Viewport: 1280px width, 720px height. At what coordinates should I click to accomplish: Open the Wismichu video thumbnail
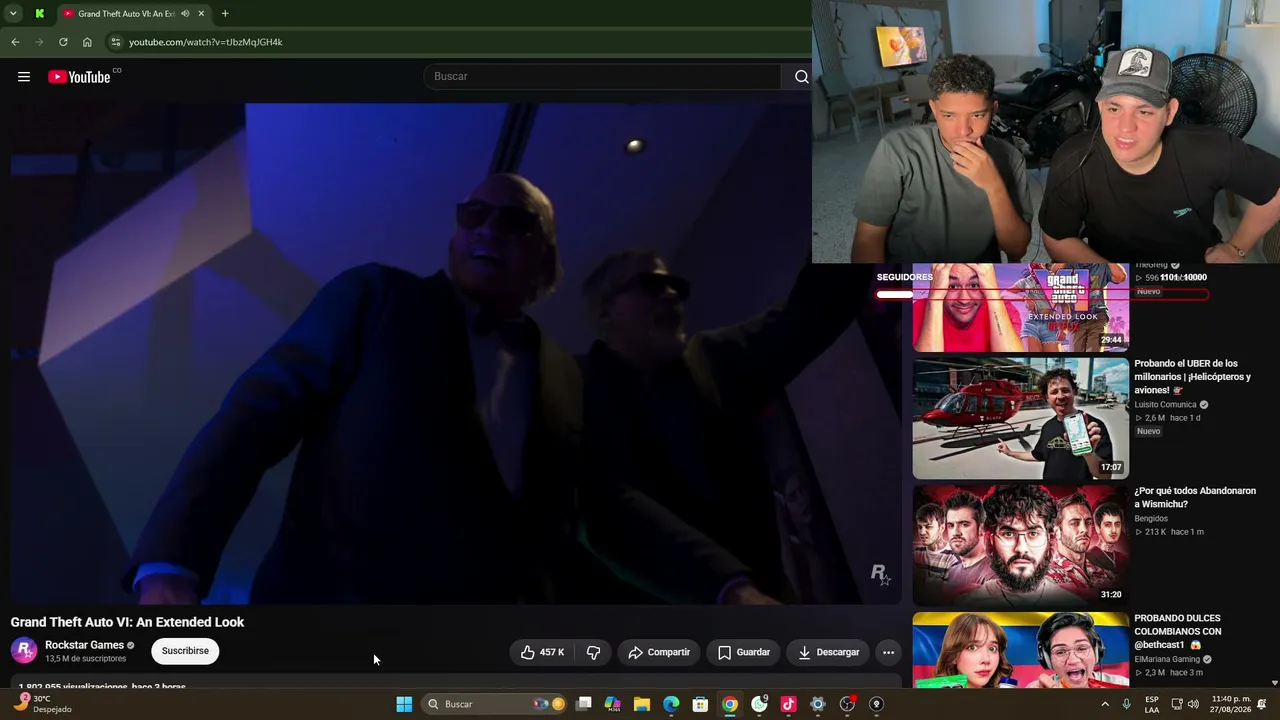pos(1020,545)
